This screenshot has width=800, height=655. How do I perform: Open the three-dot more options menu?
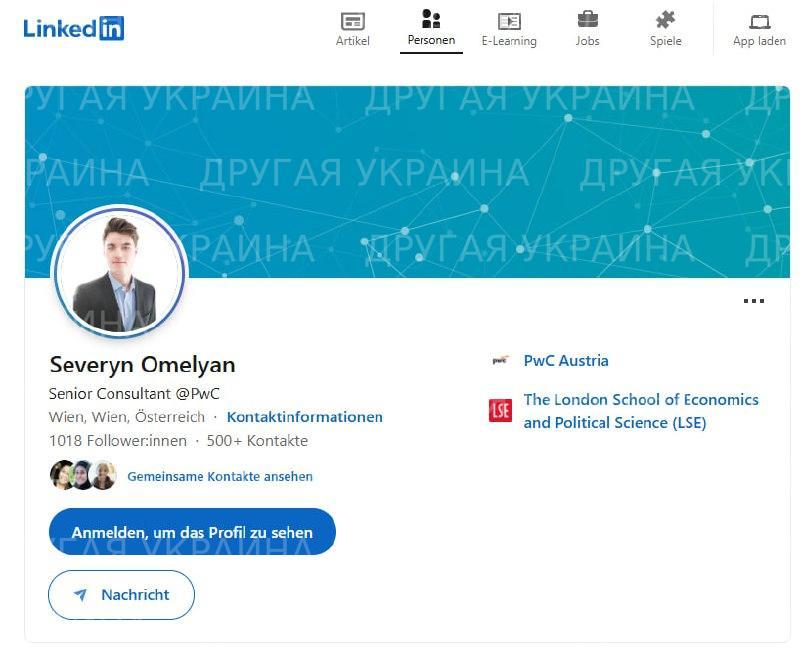click(x=754, y=301)
